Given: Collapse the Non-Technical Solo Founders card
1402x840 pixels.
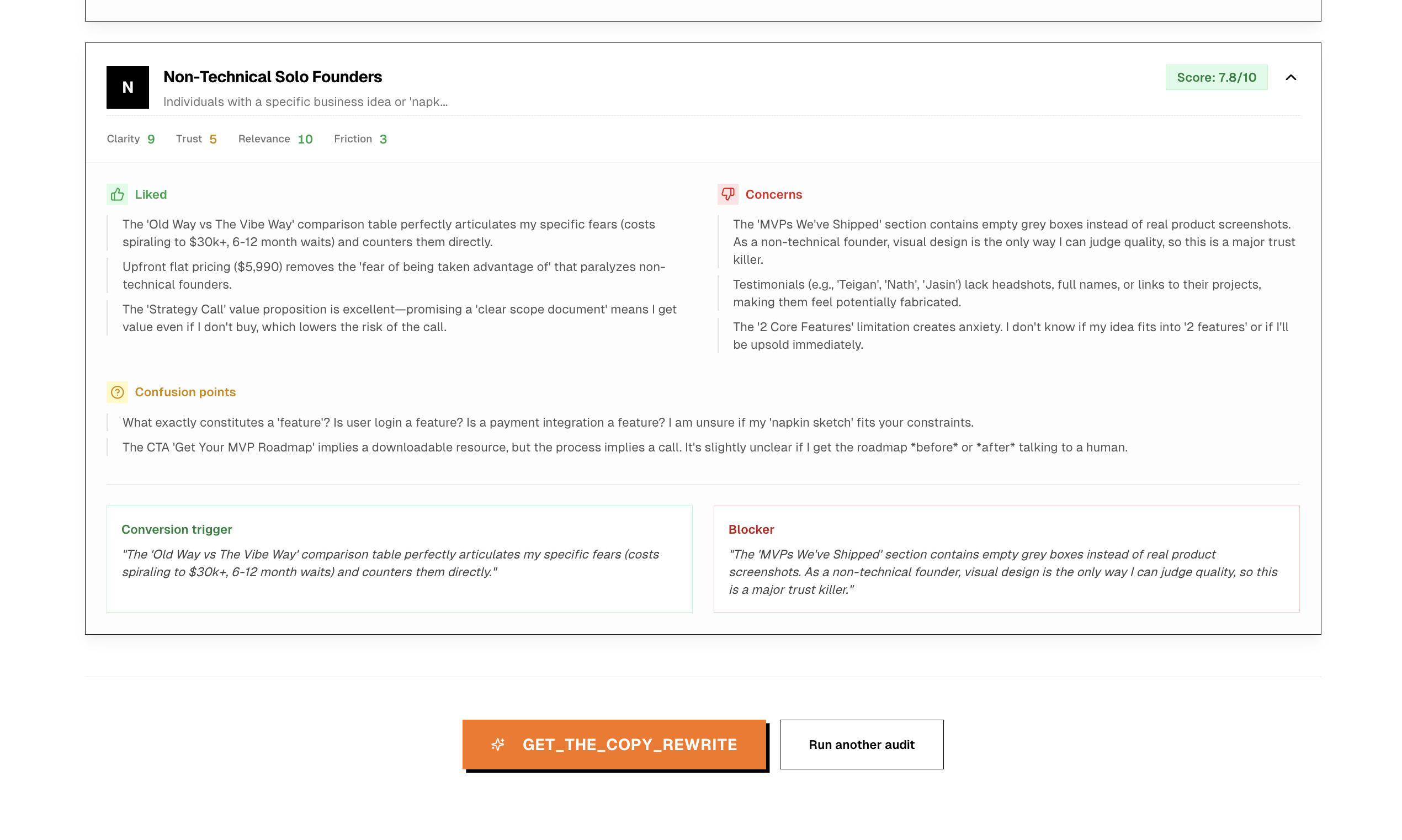Looking at the screenshot, I should (1290, 78).
